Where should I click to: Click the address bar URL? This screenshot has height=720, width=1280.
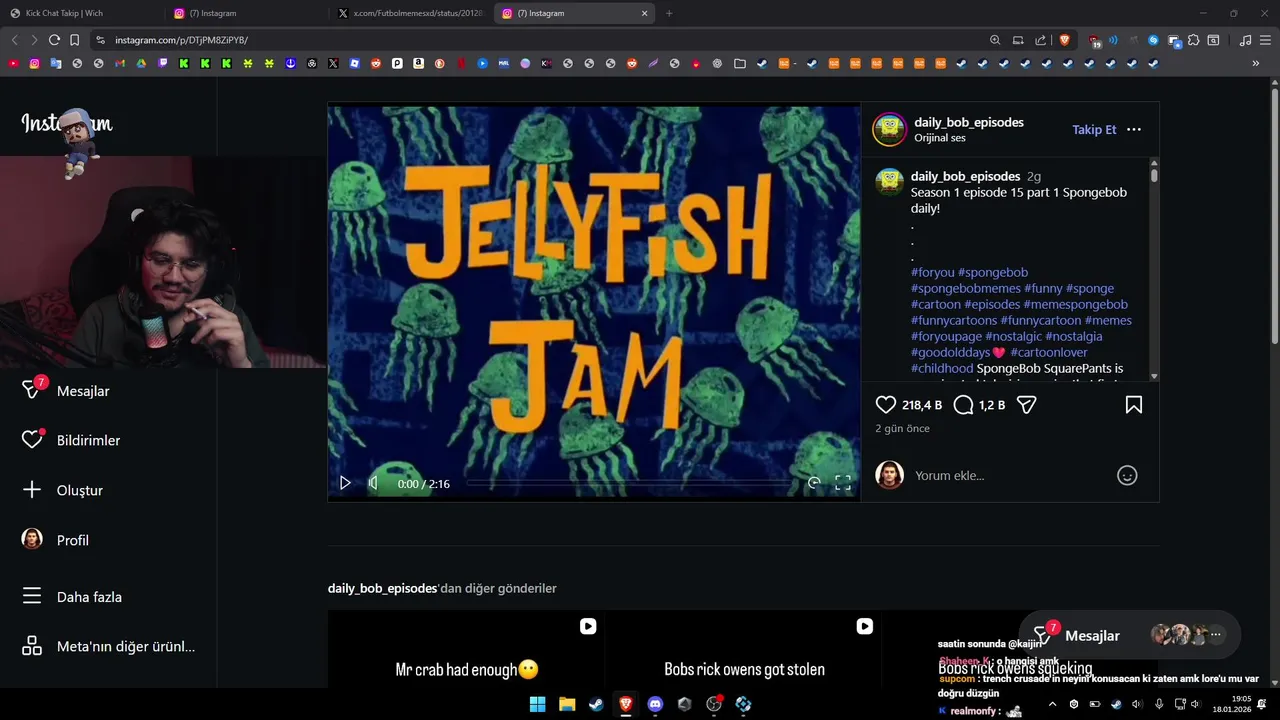point(181,40)
